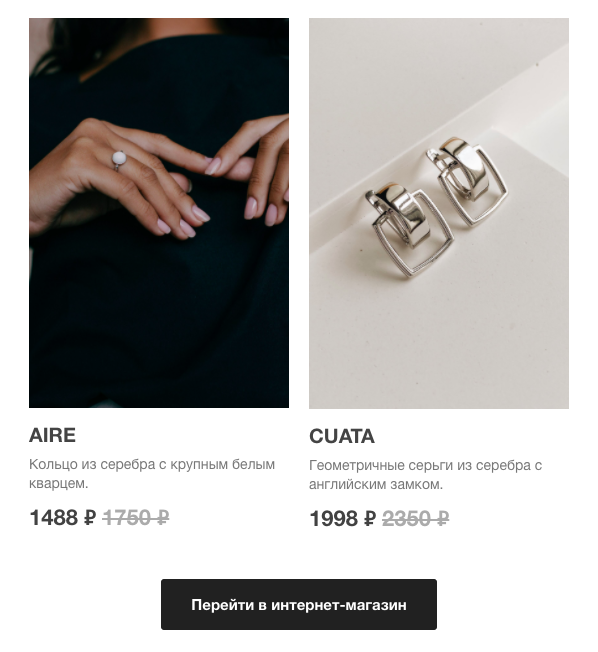598x652 pixels.
Task: Select the AIRE product title
Action: pyautogui.click(x=52, y=435)
